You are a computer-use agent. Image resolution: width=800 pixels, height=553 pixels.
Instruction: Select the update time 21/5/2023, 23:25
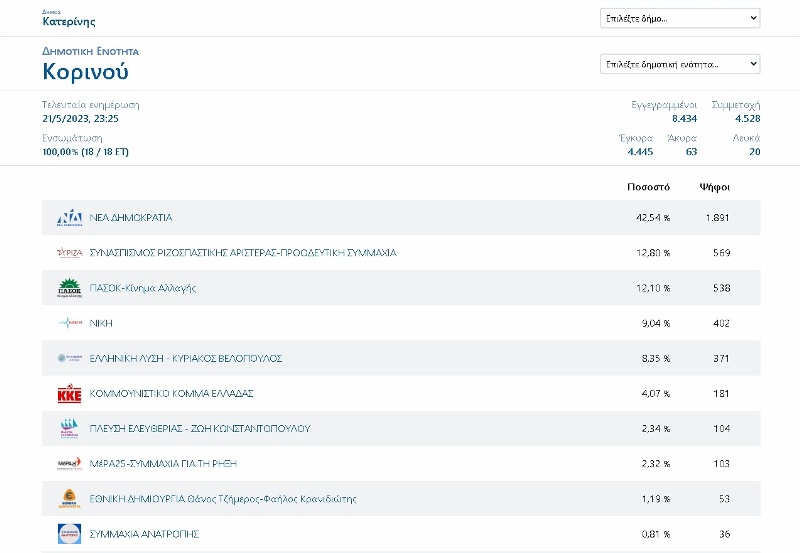click(81, 119)
